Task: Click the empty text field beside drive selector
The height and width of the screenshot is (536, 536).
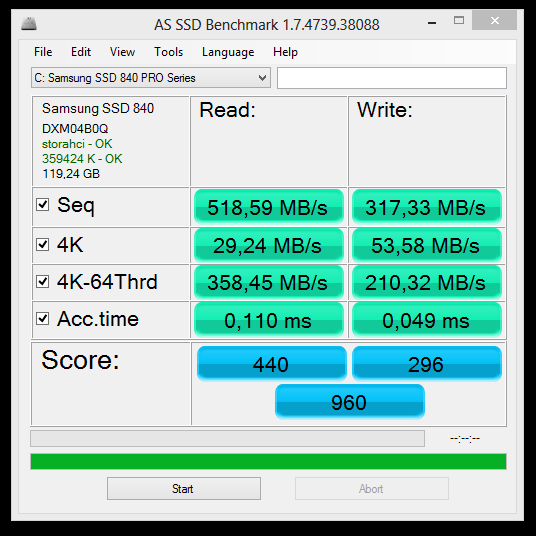Action: click(x=392, y=78)
